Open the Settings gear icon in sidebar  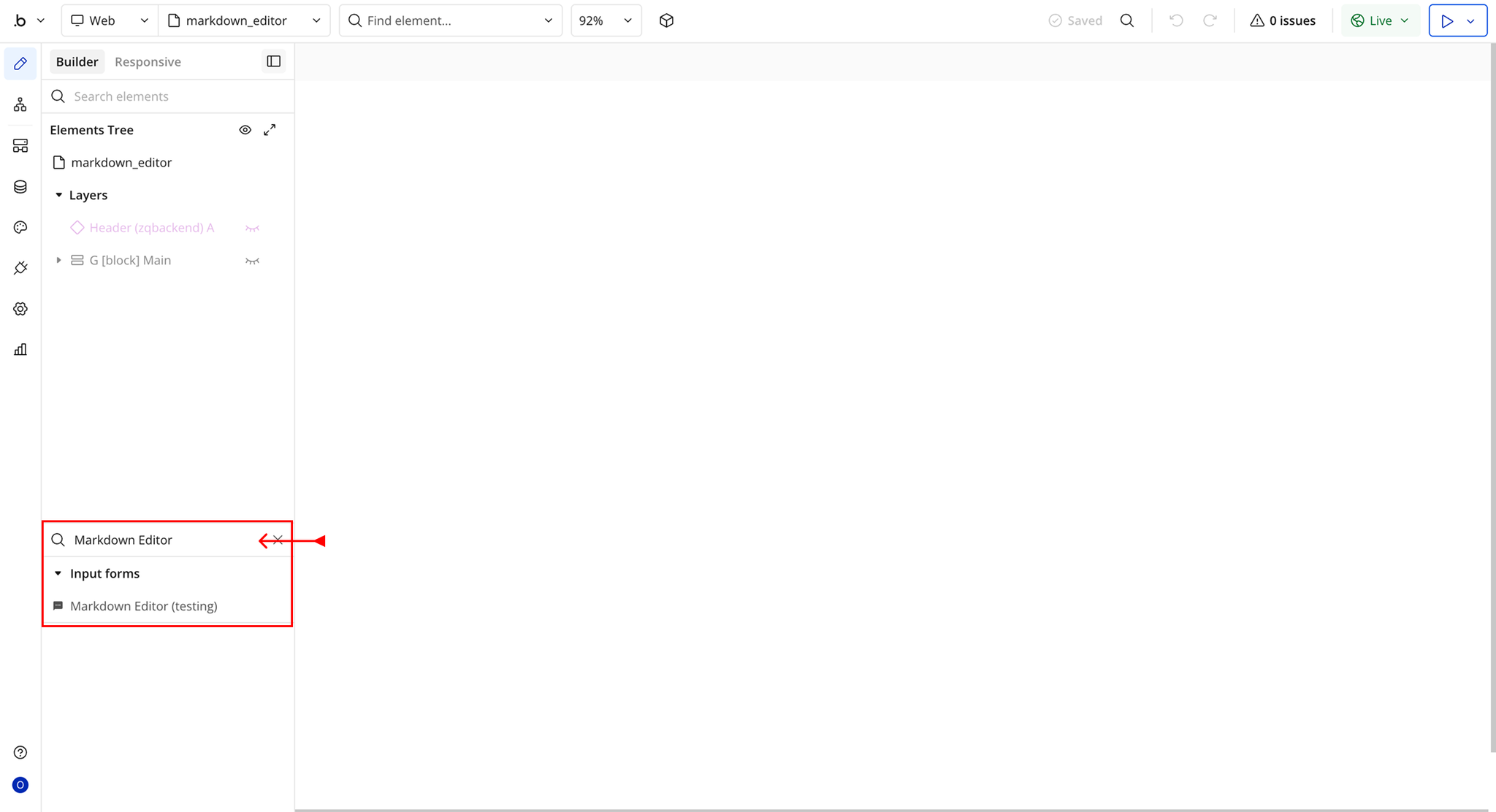20,309
